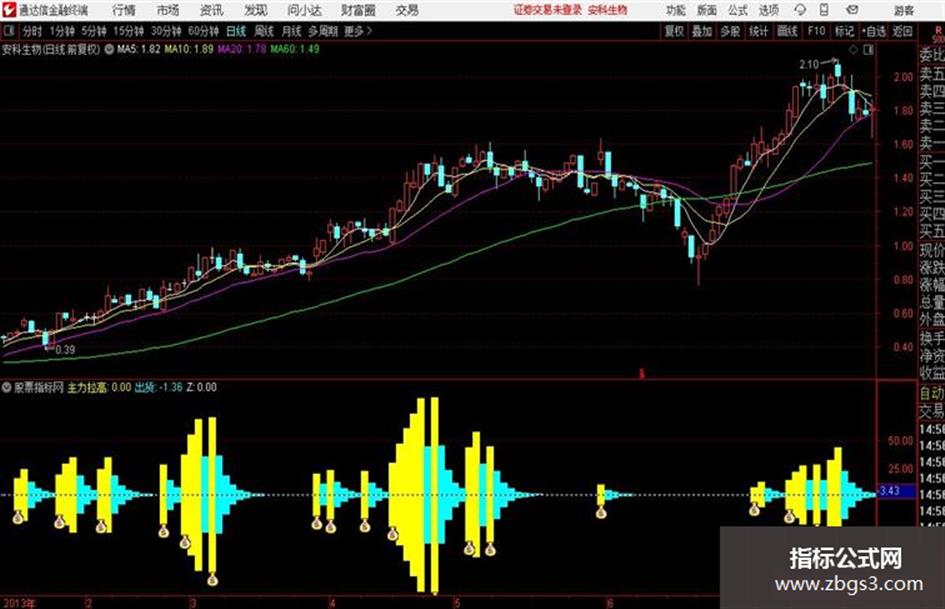Screen dimensions: 945x609
Task: Toggle the side panel icon left of 分时
Action: pos(8,31)
